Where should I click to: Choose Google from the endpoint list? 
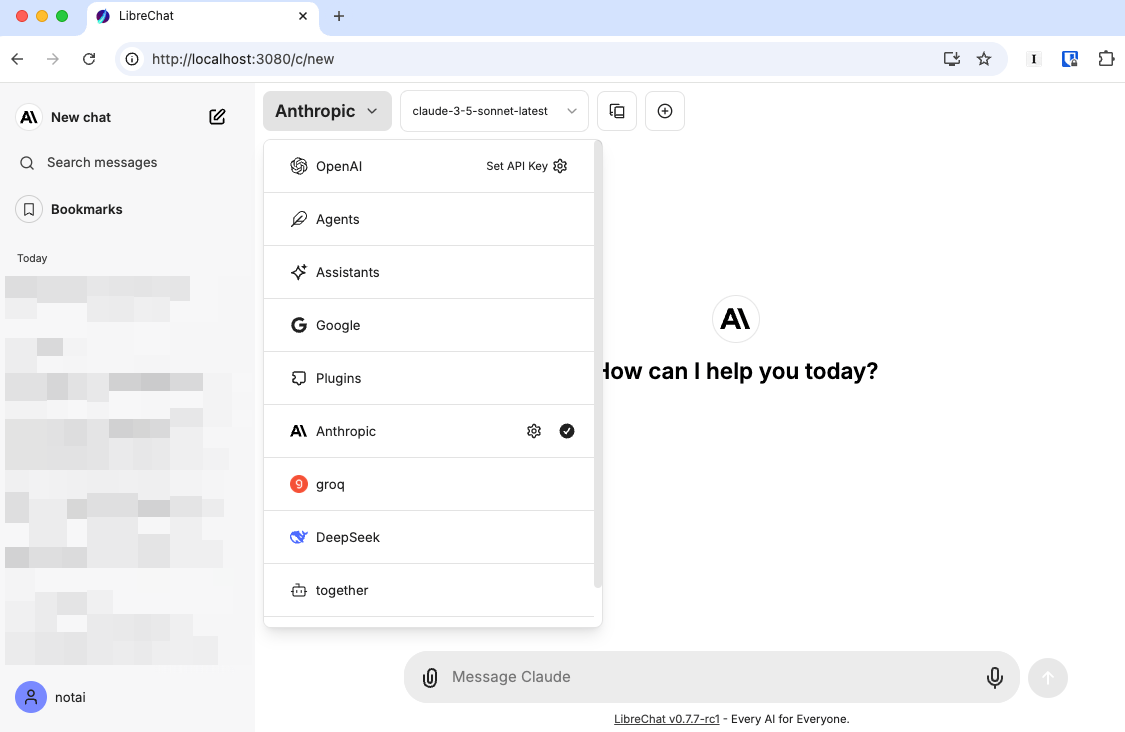click(x=338, y=325)
